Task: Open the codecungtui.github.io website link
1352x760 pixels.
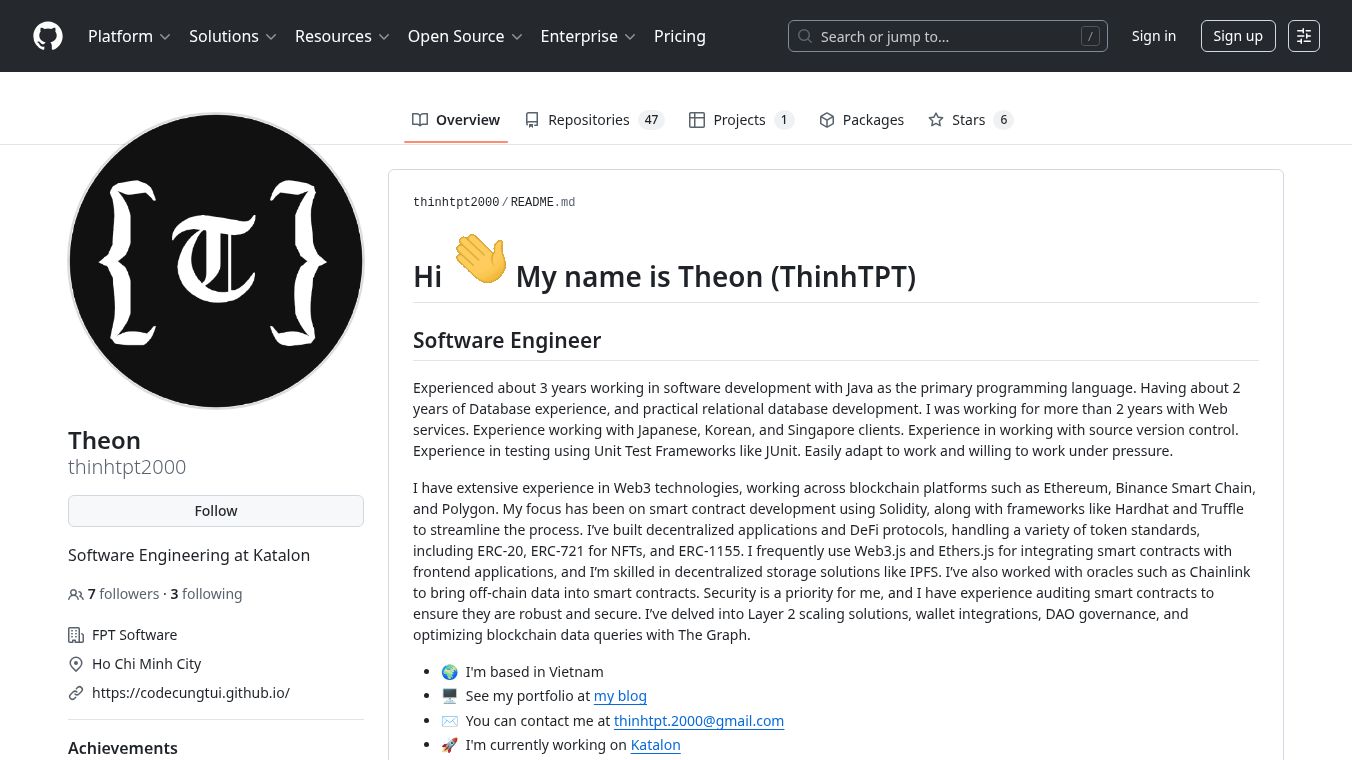Action: 191,693
